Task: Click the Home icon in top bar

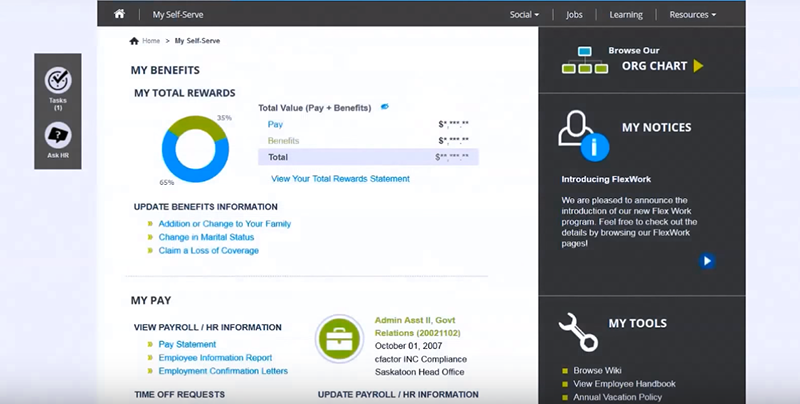Action: 120,14
